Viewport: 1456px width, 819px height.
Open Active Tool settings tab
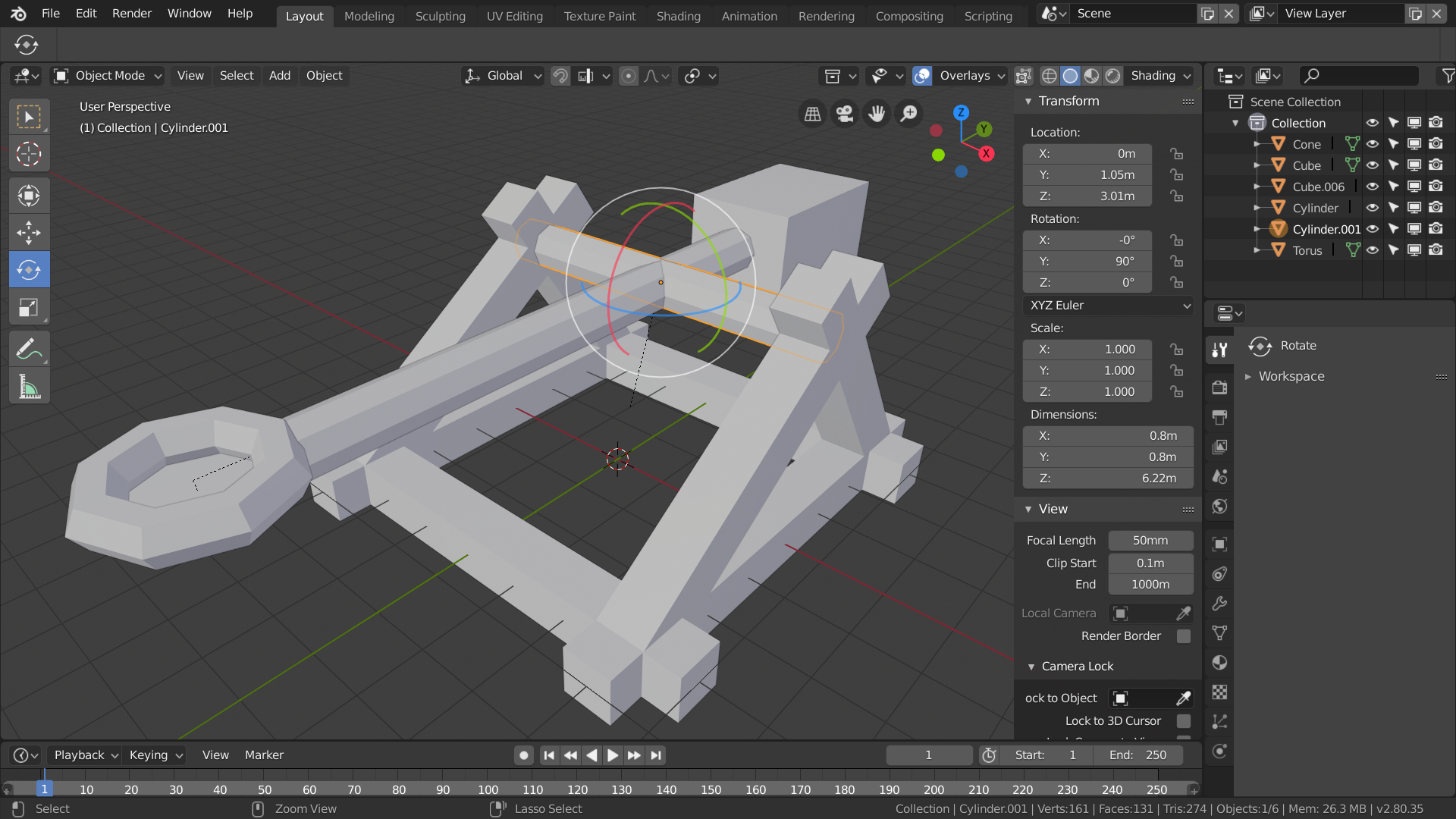click(1219, 350)
